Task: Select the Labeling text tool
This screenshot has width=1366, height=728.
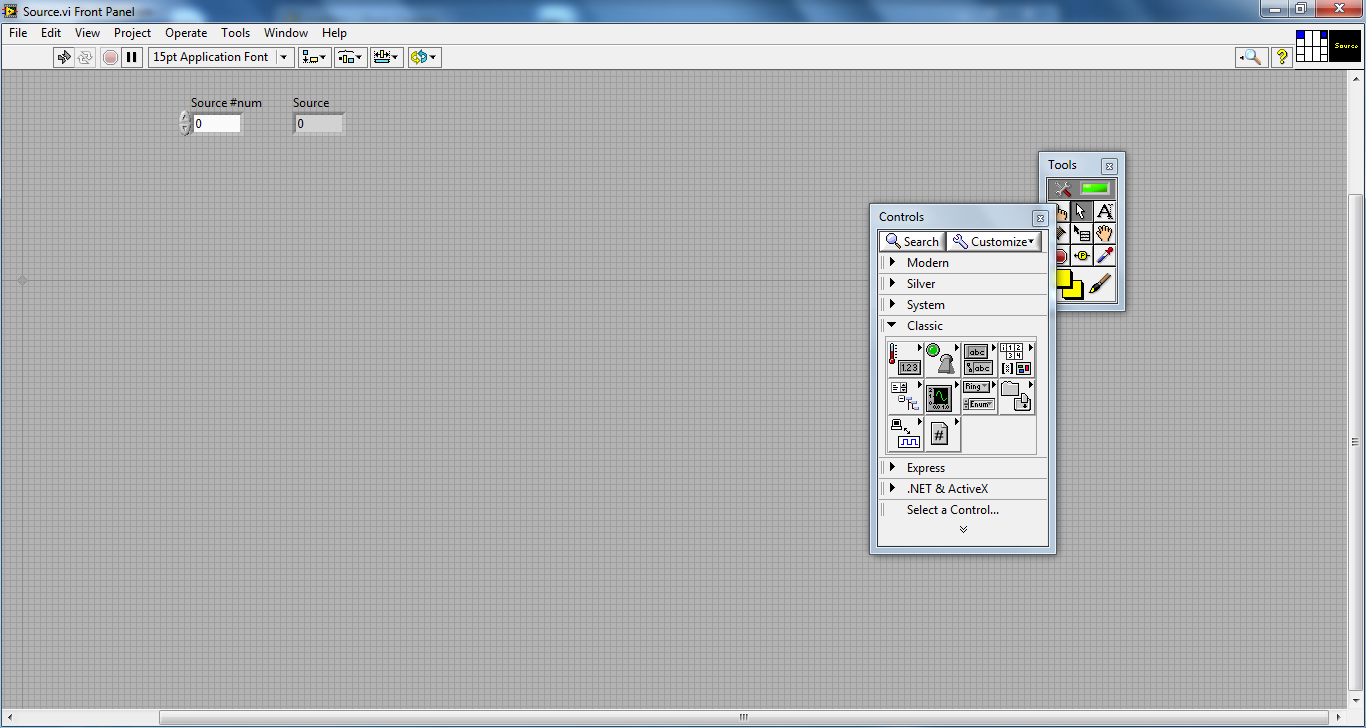Action: click(x=1104, y=211)
